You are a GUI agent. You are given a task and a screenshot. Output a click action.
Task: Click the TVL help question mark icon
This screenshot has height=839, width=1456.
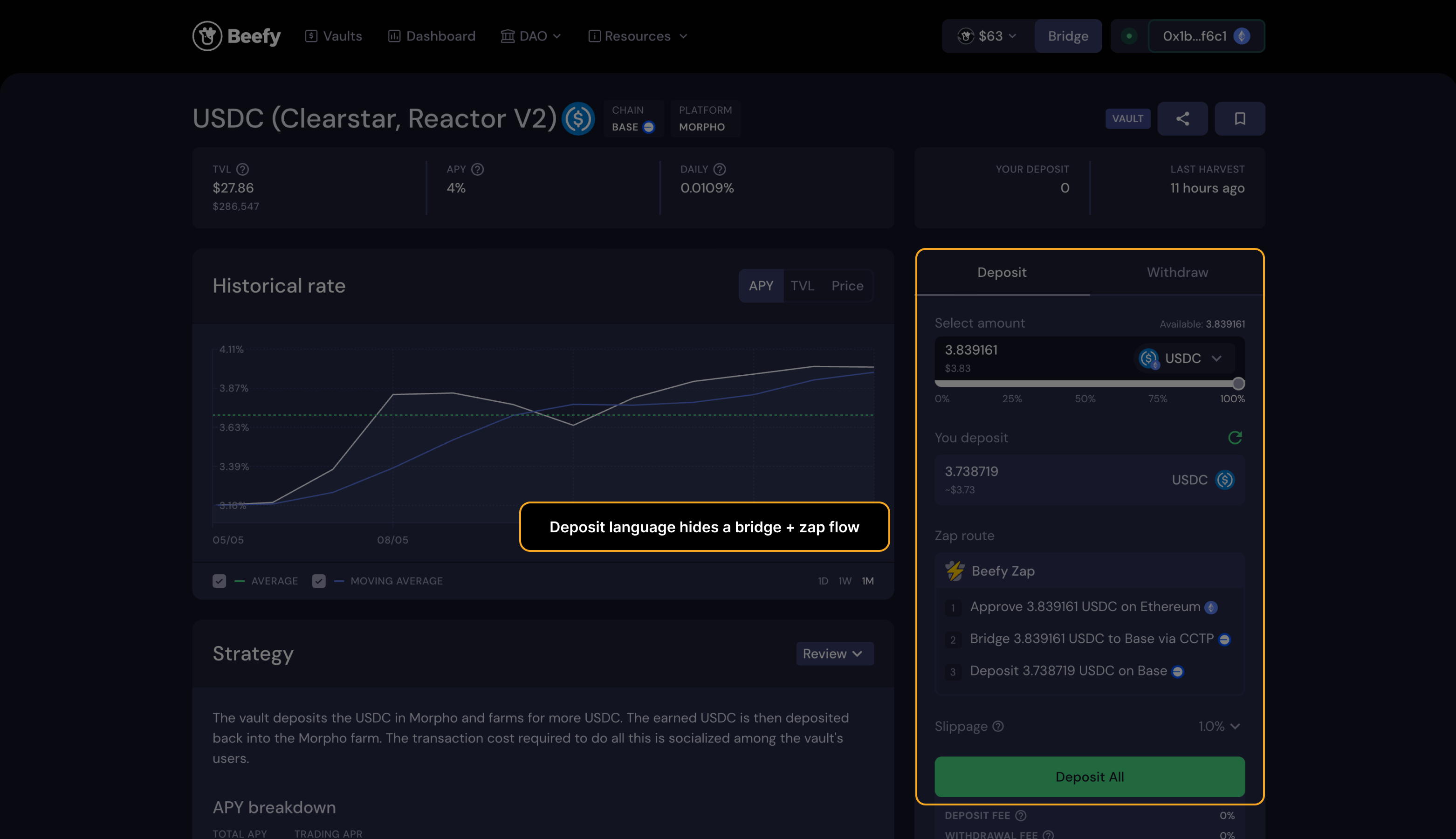coord(242,169)
